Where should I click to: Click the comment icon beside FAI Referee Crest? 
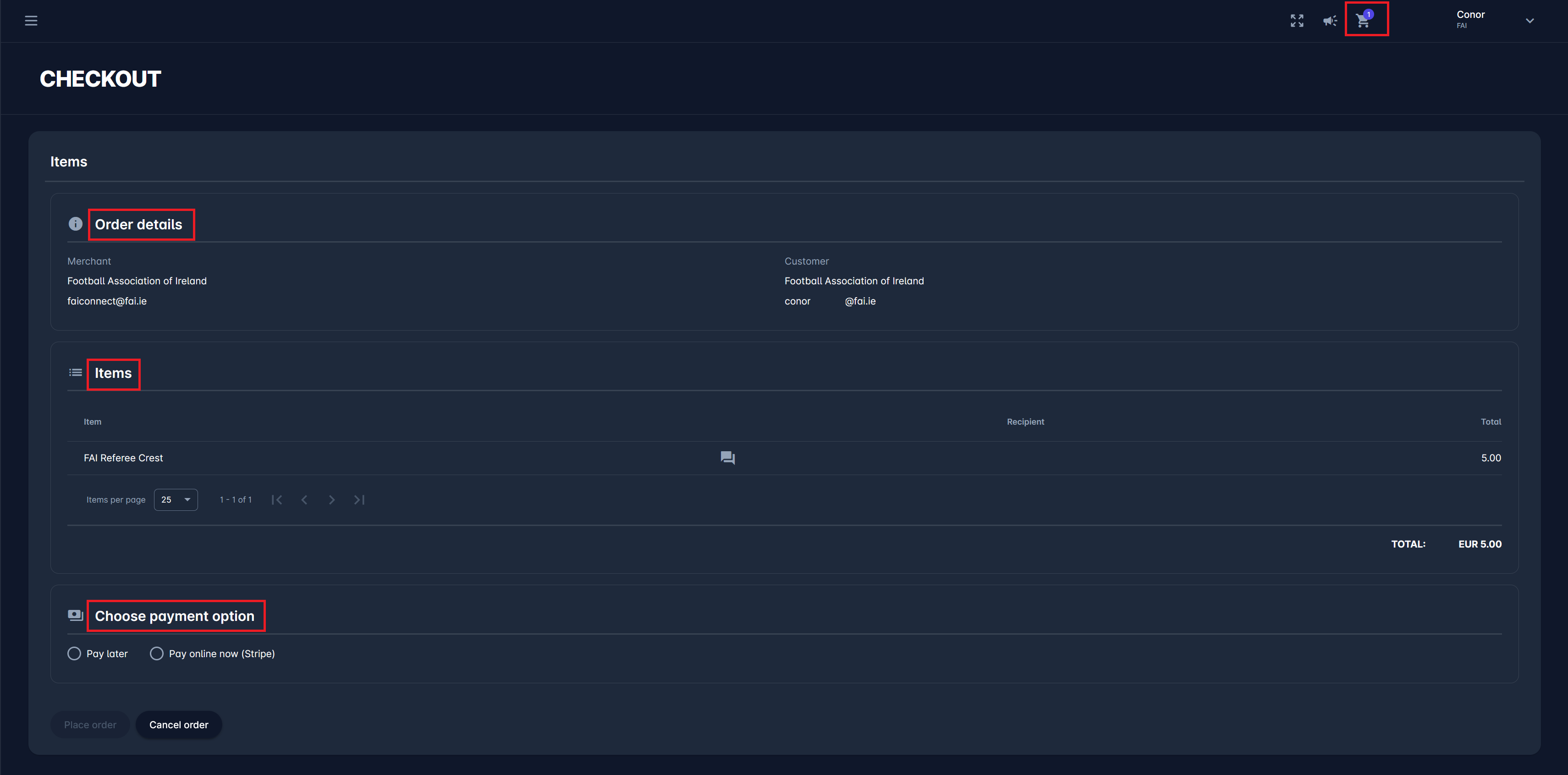(727, 458)
